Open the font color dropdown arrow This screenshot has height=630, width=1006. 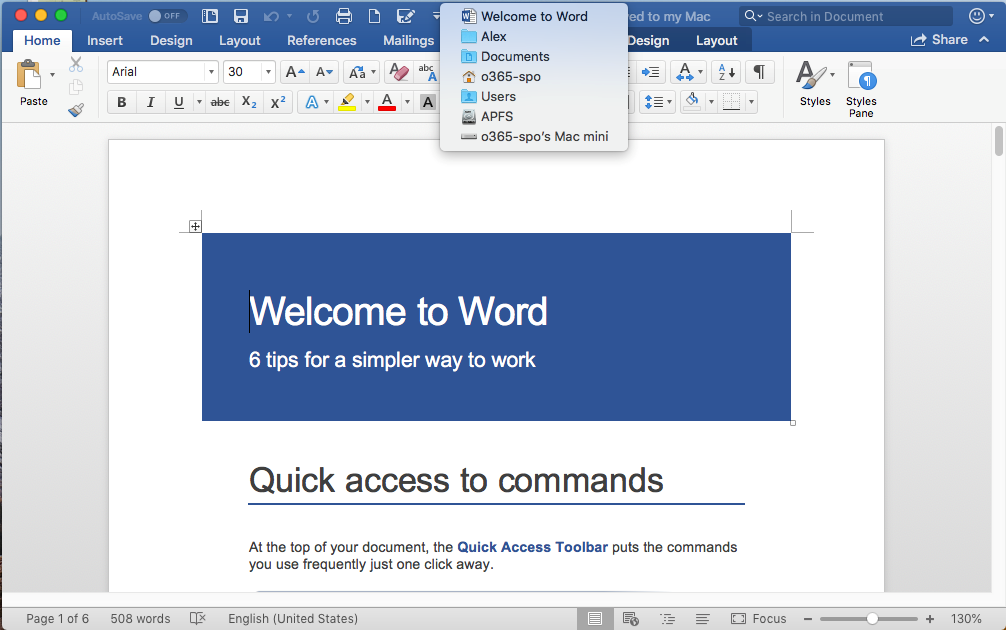click(407, 102)
